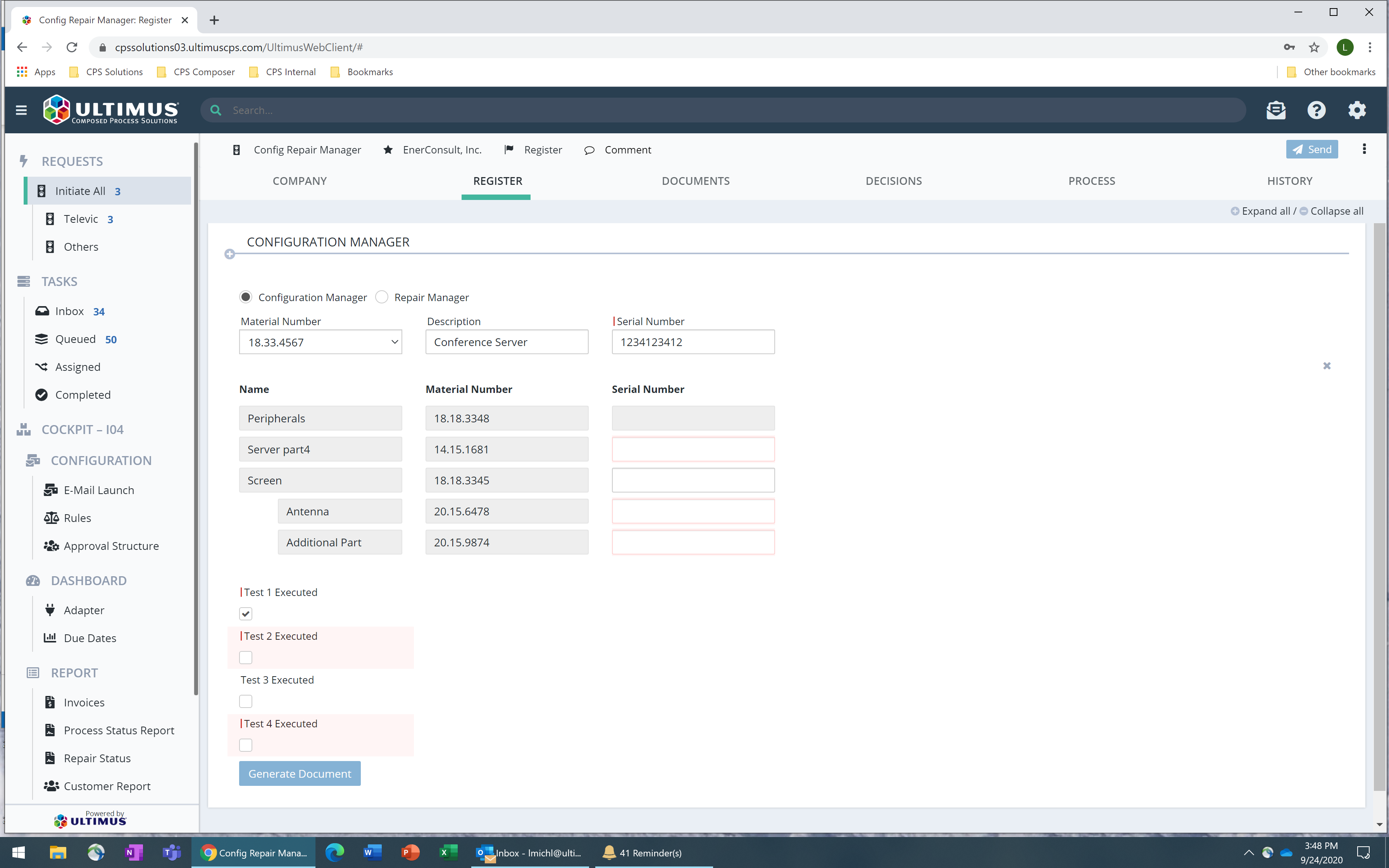Screen dimensions: 1389x868
Task: Click the Description field Conference Server
Action: tap(507, 342)
